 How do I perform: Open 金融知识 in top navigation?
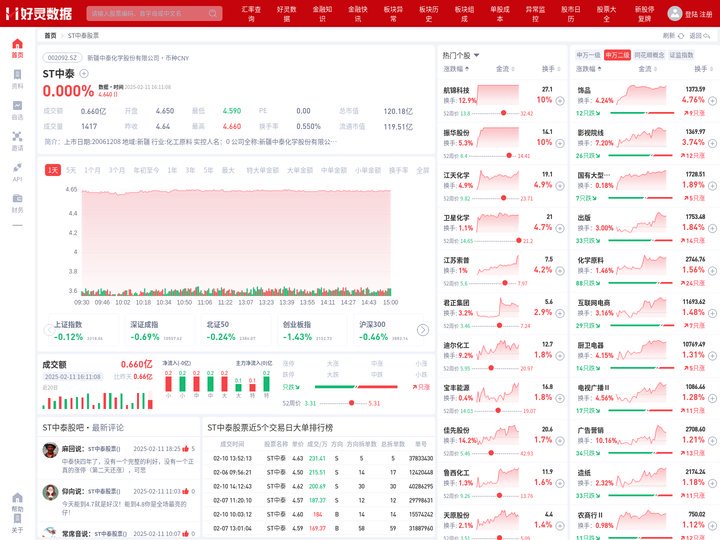[x=322, y=14]
